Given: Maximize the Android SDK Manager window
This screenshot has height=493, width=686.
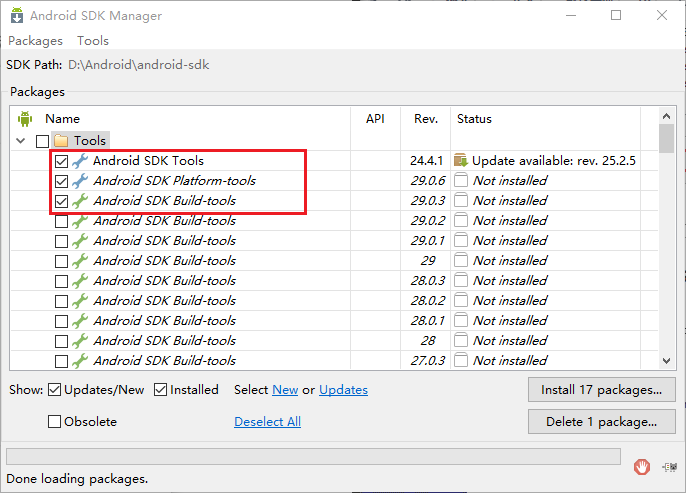Looking at the screenshot, I should (x=616, y=15).
